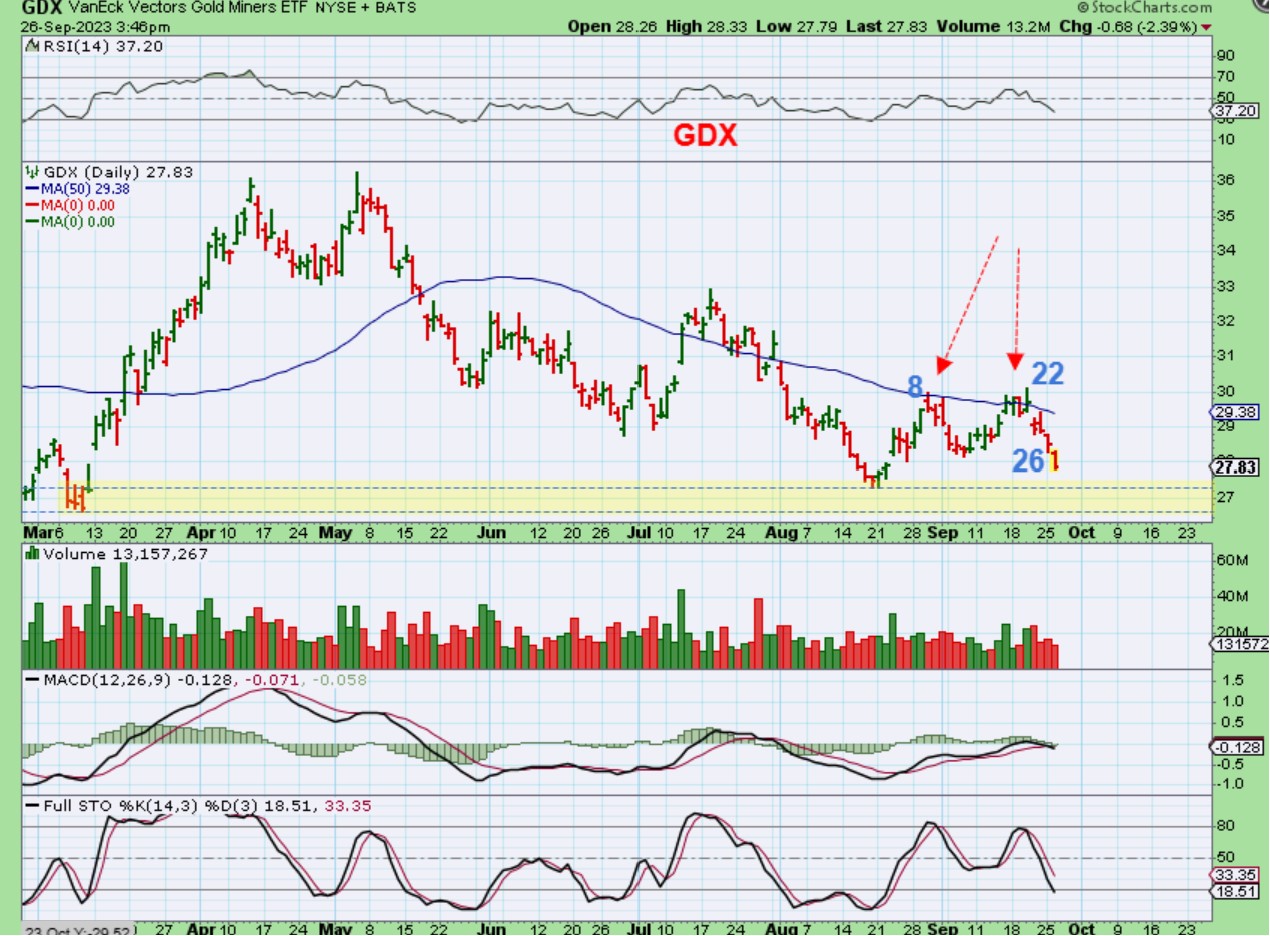
Task: Click the MA(50) 29.38 legend entry
Action: pyautogui.click(x=78, y=188)
